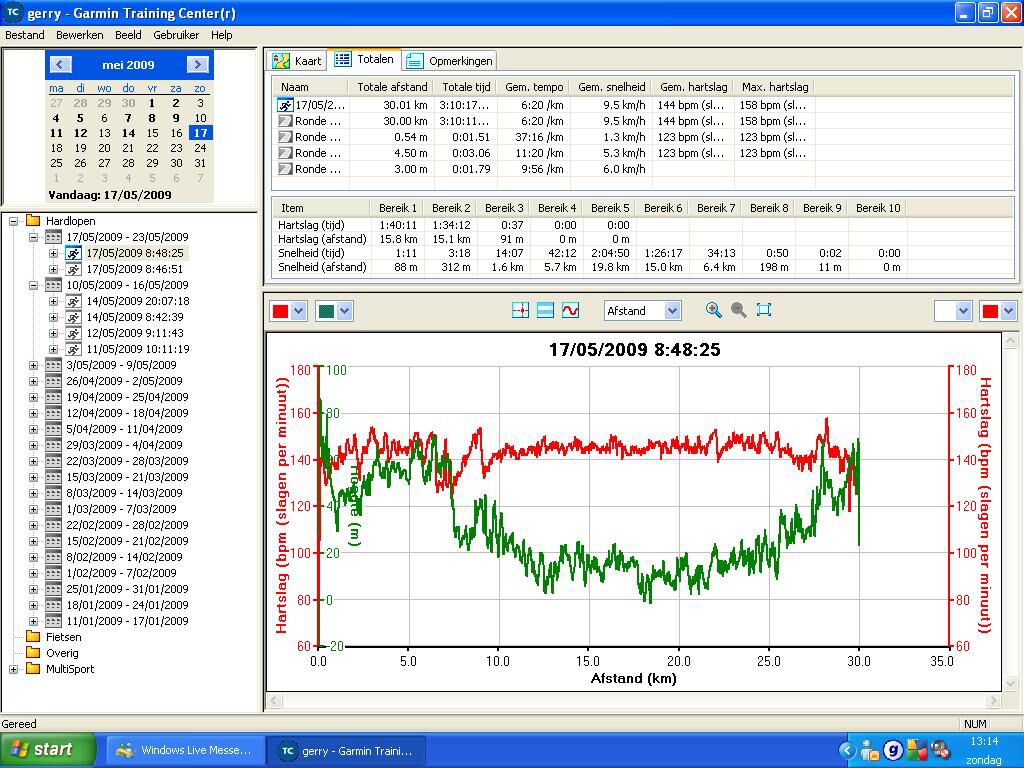The width and height of the screenshot is (1024, 768).
Task: Click the zoom in magnifier icon
Action: (x=713, y=310)
